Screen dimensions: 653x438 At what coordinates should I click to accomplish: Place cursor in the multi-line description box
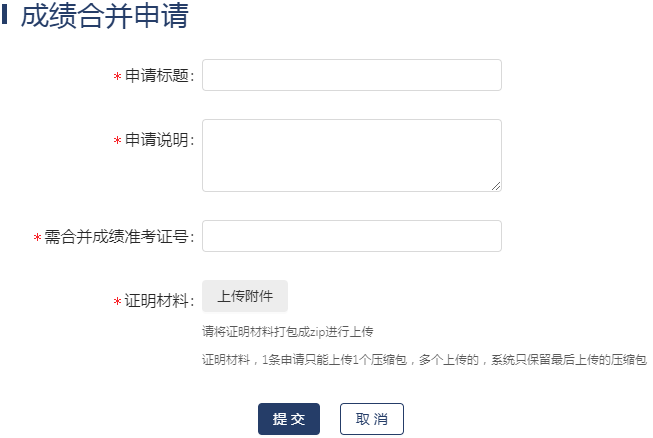pyautogui.click(x=351, y=155)
